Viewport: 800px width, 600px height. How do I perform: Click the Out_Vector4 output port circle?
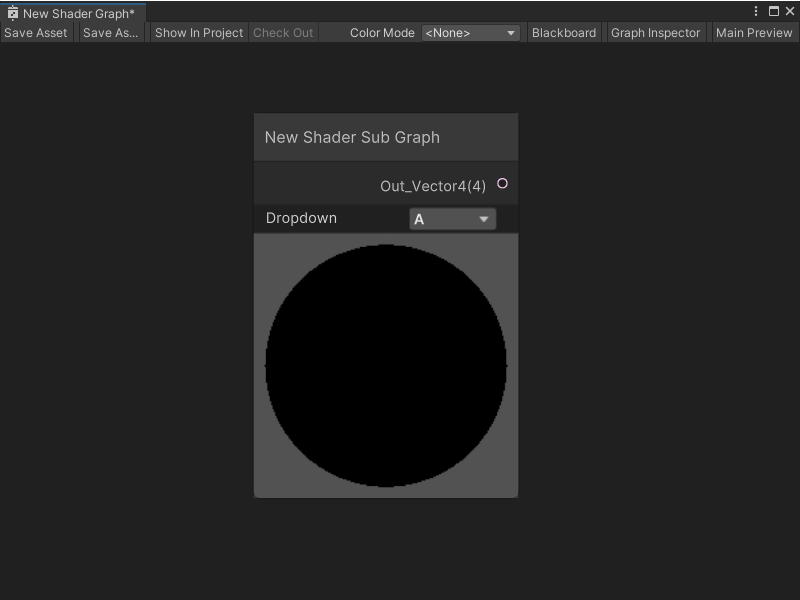pos(503,183)
